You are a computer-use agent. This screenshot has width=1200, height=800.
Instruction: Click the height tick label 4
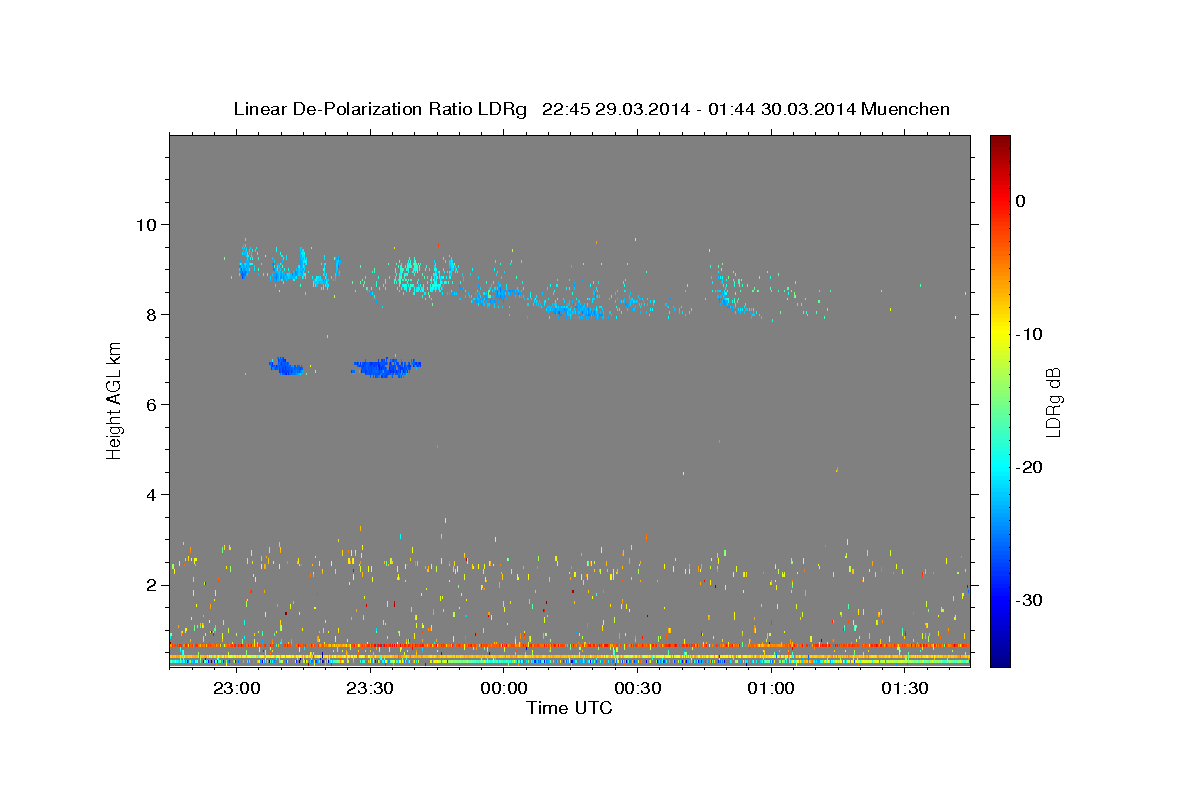[153, 494]
